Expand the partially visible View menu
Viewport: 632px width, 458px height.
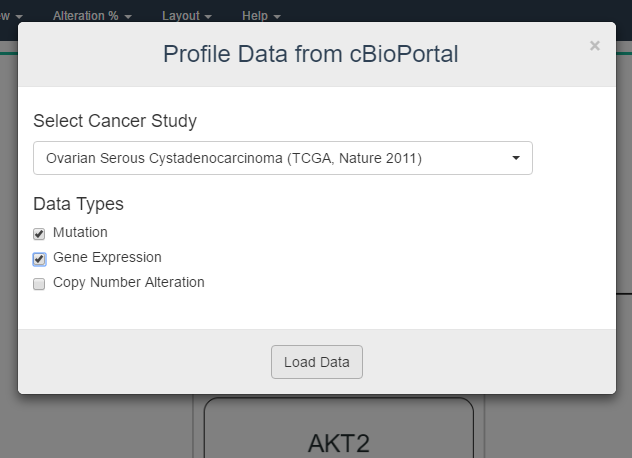[12, 16]
